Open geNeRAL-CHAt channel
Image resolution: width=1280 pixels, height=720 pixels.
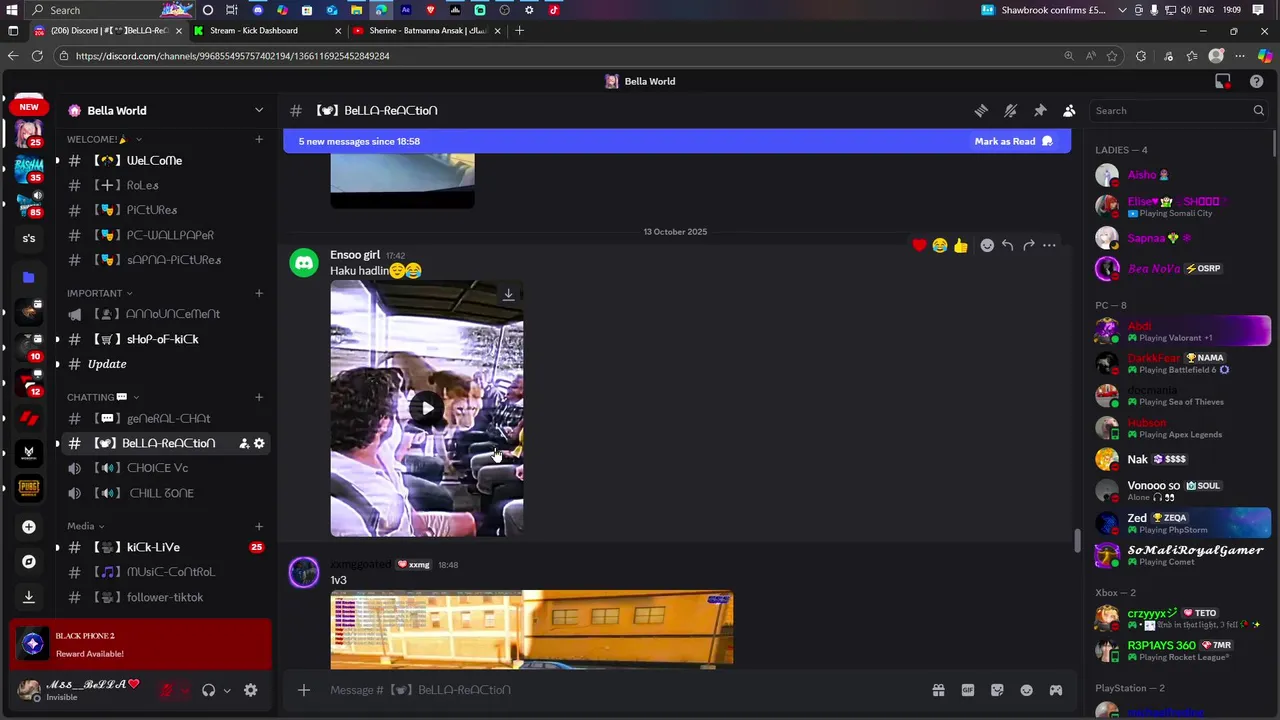coord(165,418)
